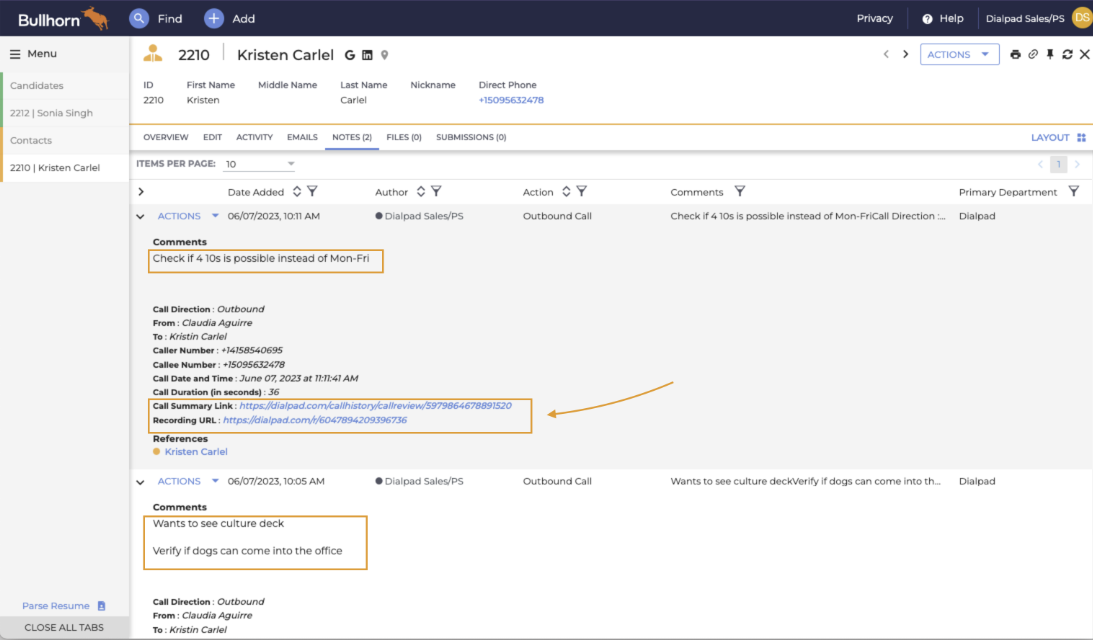Screen dimensions: 1093x640
Task: Filter the Comments column
Action: tap(740, 191)
